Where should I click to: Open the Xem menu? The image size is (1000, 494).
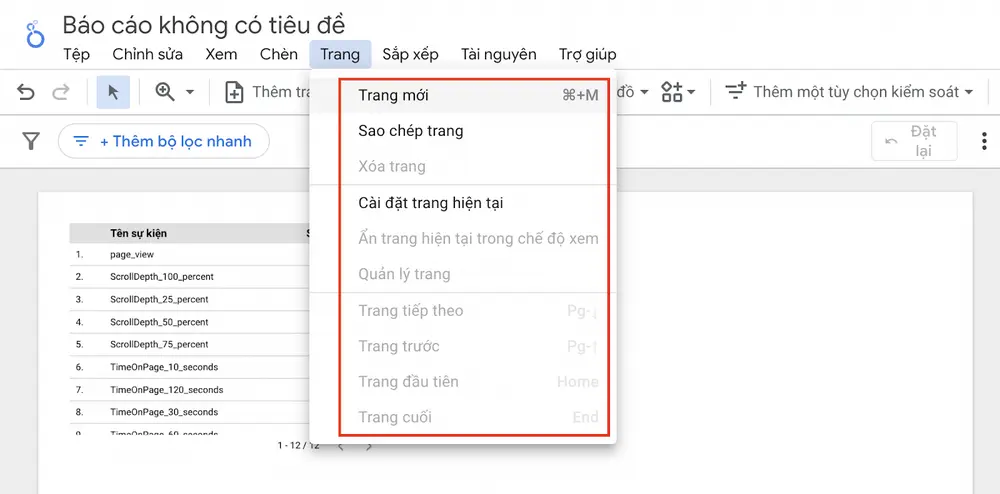click(x=221, y=54)
